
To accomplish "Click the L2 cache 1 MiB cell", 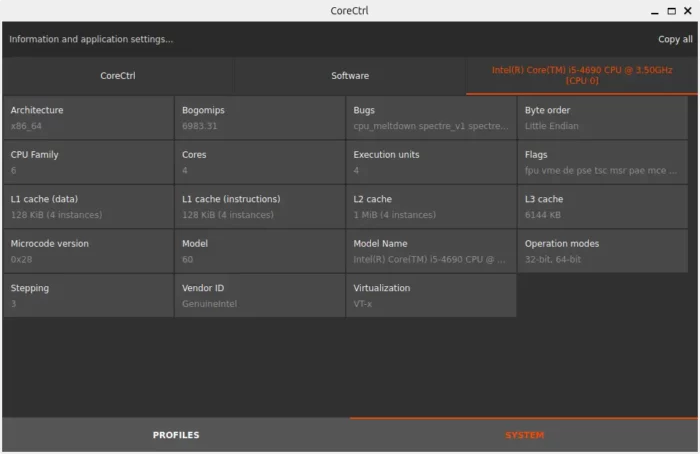I will pyautogui.click(x=431, y=207).
